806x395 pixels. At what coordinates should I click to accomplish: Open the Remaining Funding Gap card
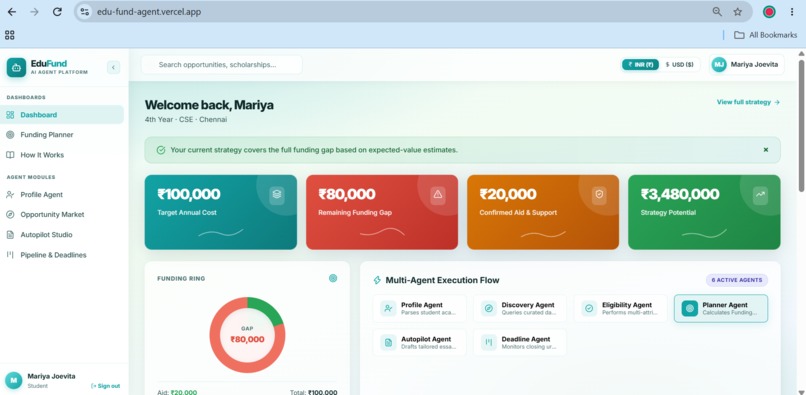pos(382,212)
